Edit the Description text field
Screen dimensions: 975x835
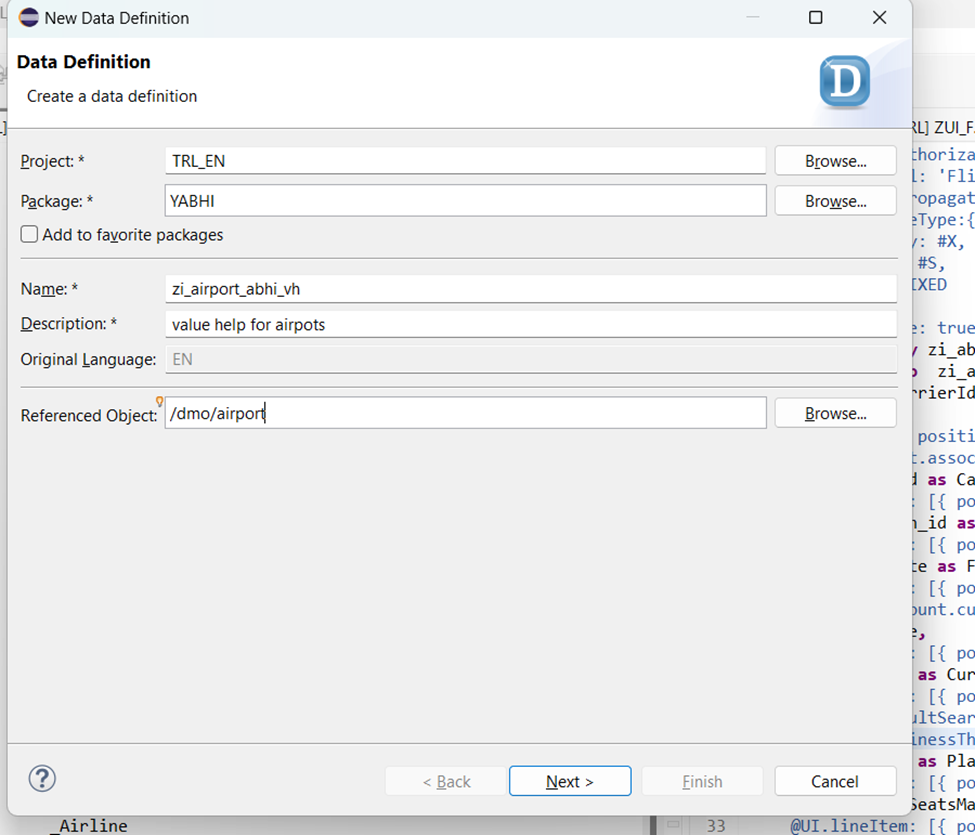[530, 324]
